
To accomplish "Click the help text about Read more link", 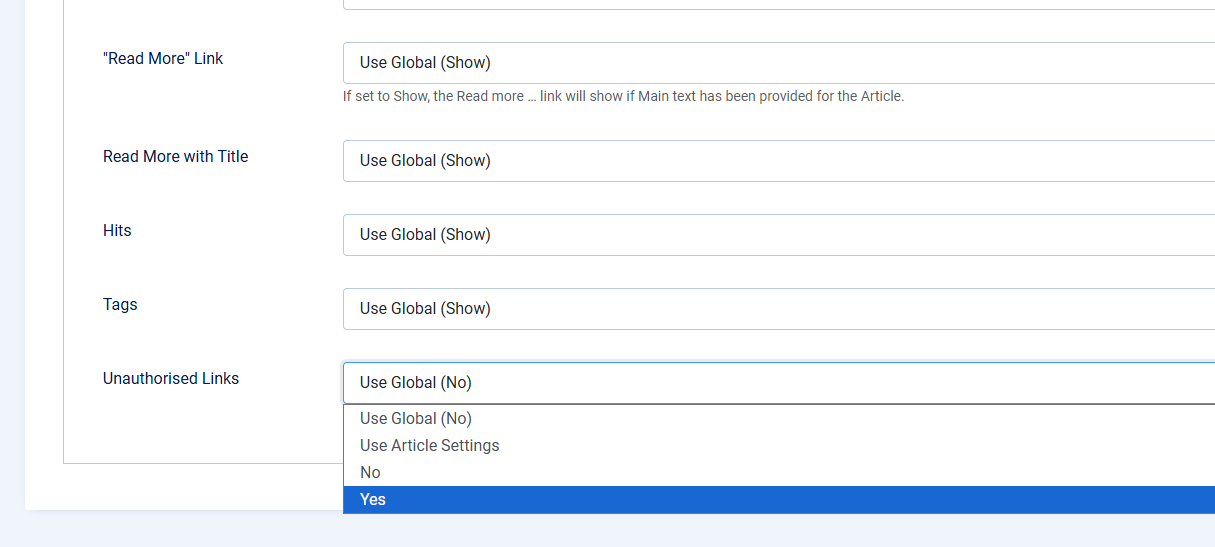I will click(x=623, y=97).
